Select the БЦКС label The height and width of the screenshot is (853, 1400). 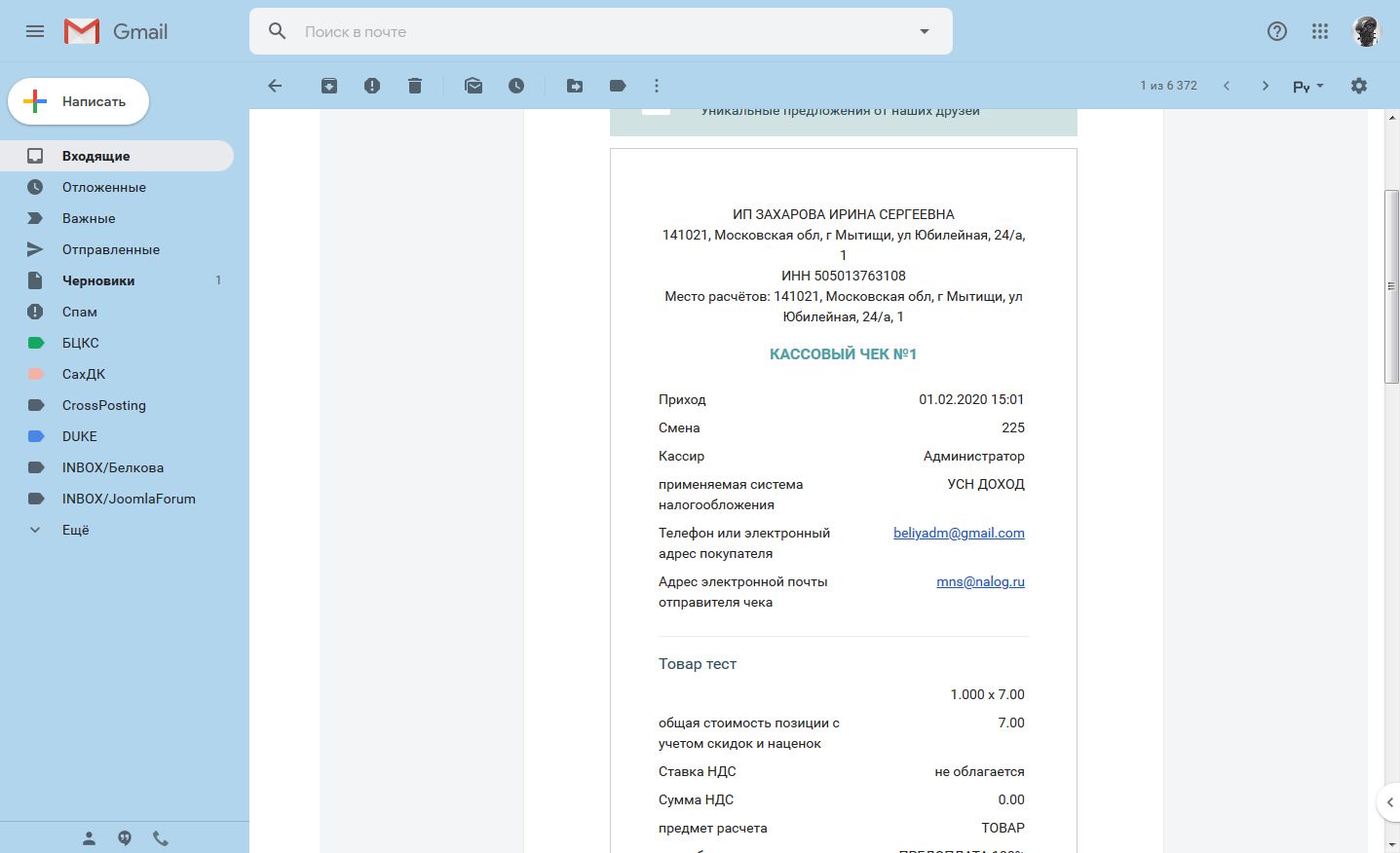tap(117, 343)
